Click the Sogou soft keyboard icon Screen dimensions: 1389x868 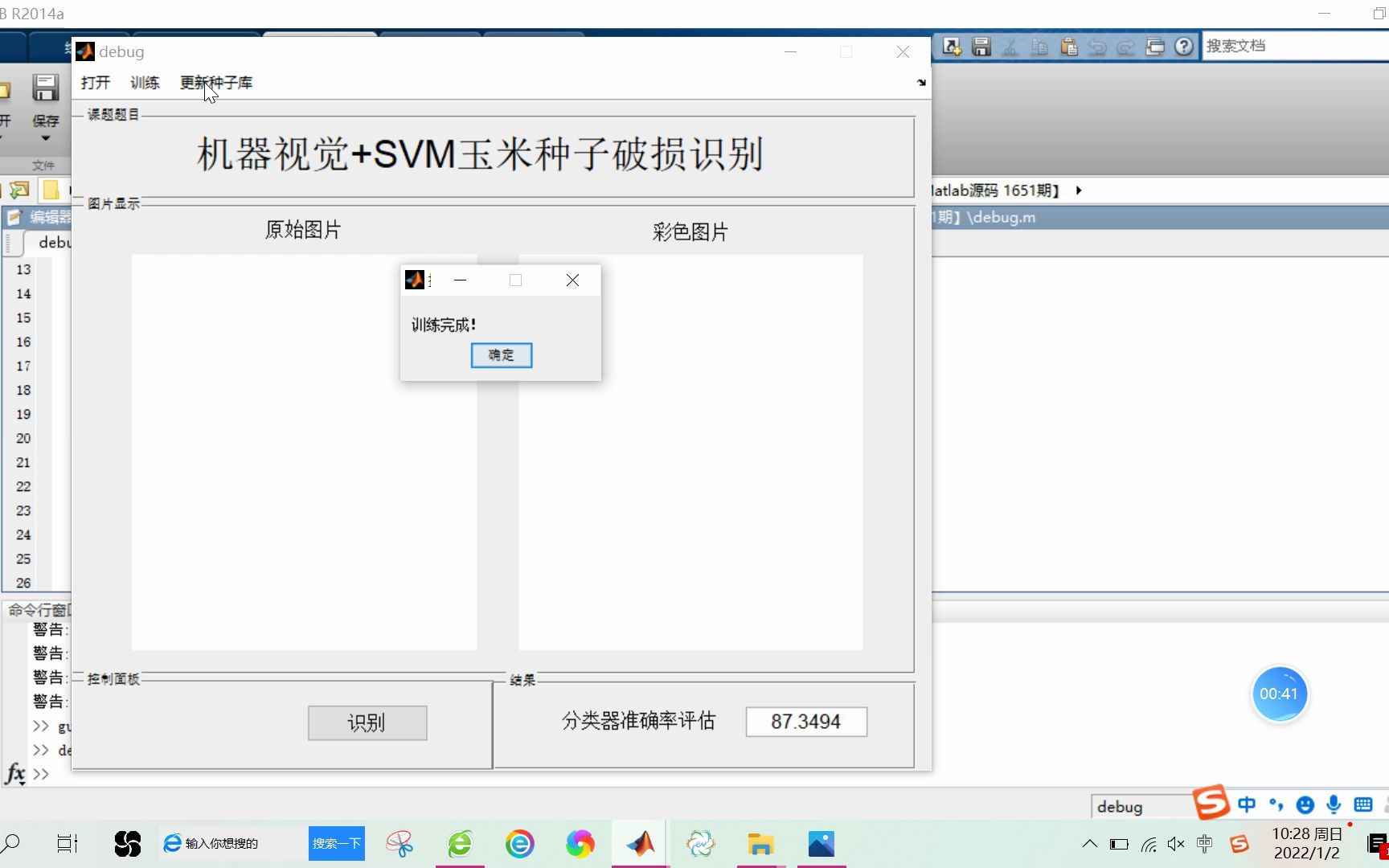click(1363, 805)
